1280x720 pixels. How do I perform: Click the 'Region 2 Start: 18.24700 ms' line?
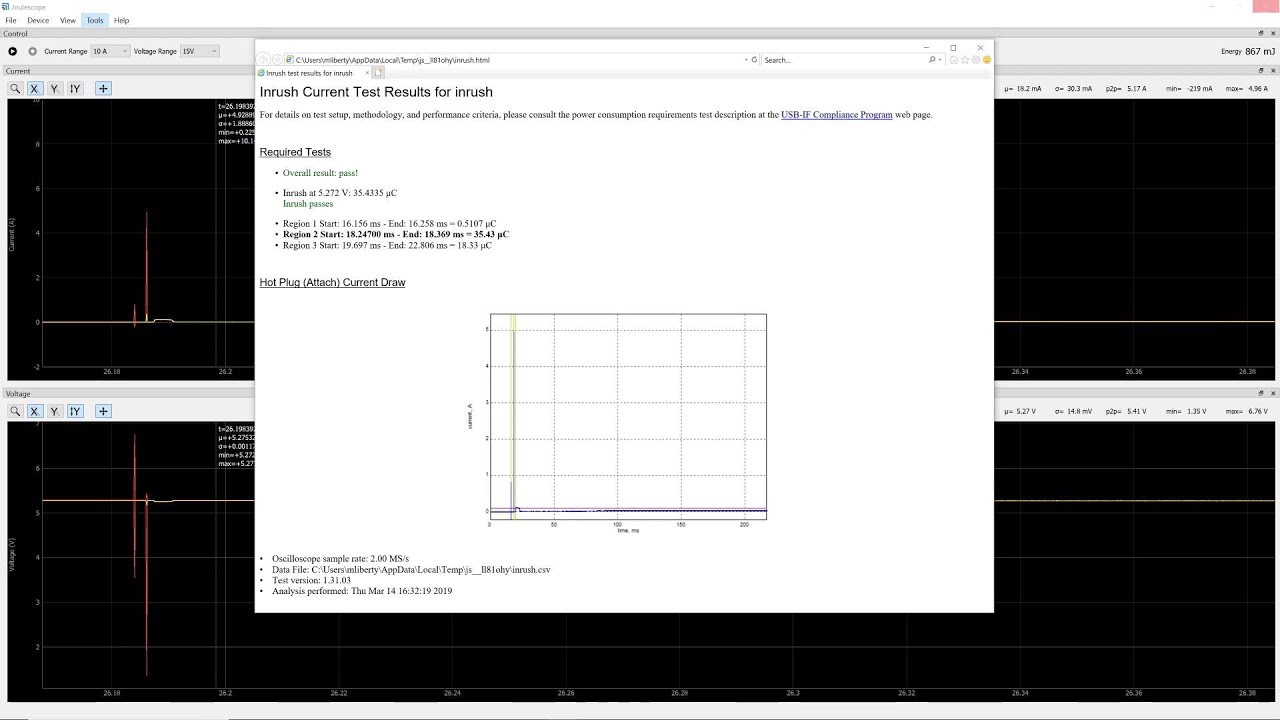click(x=396, y=235)
